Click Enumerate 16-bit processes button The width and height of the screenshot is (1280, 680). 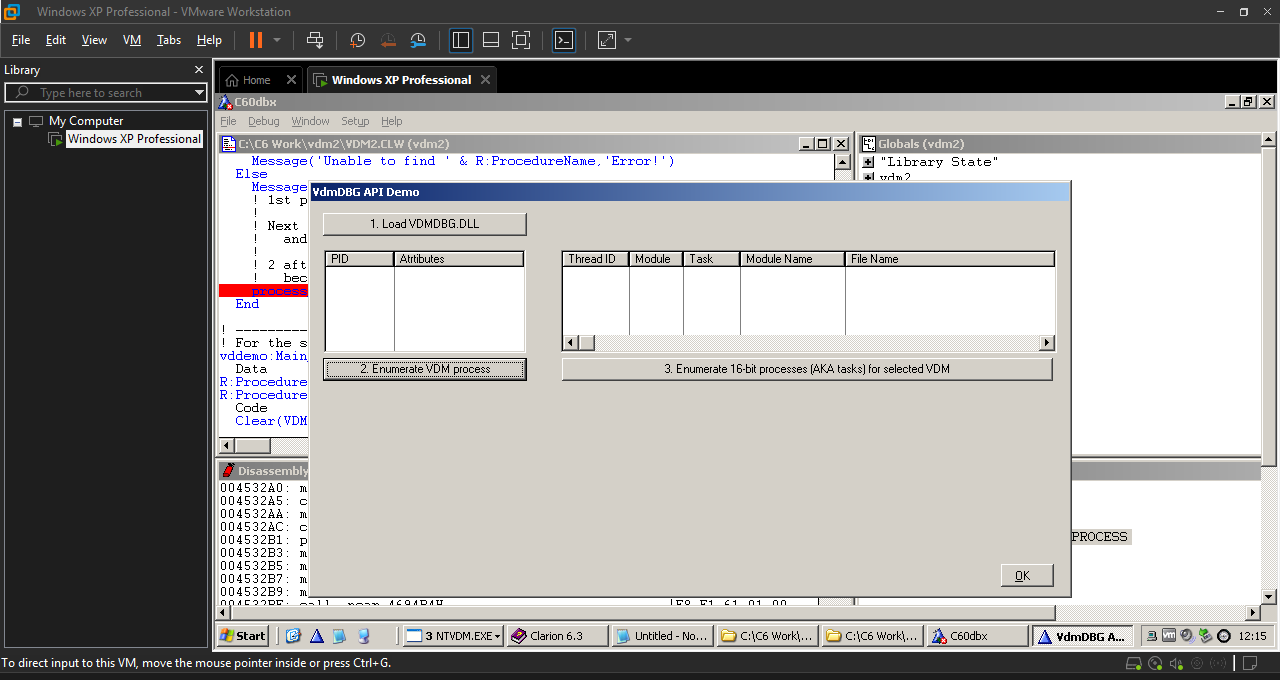click(x=807, y=369)
